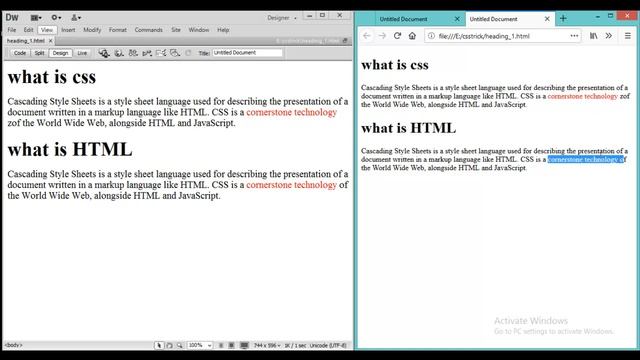Open the Dreamweaver Layout dropdown icon
640x360 pixels.
tap(36, 18)
